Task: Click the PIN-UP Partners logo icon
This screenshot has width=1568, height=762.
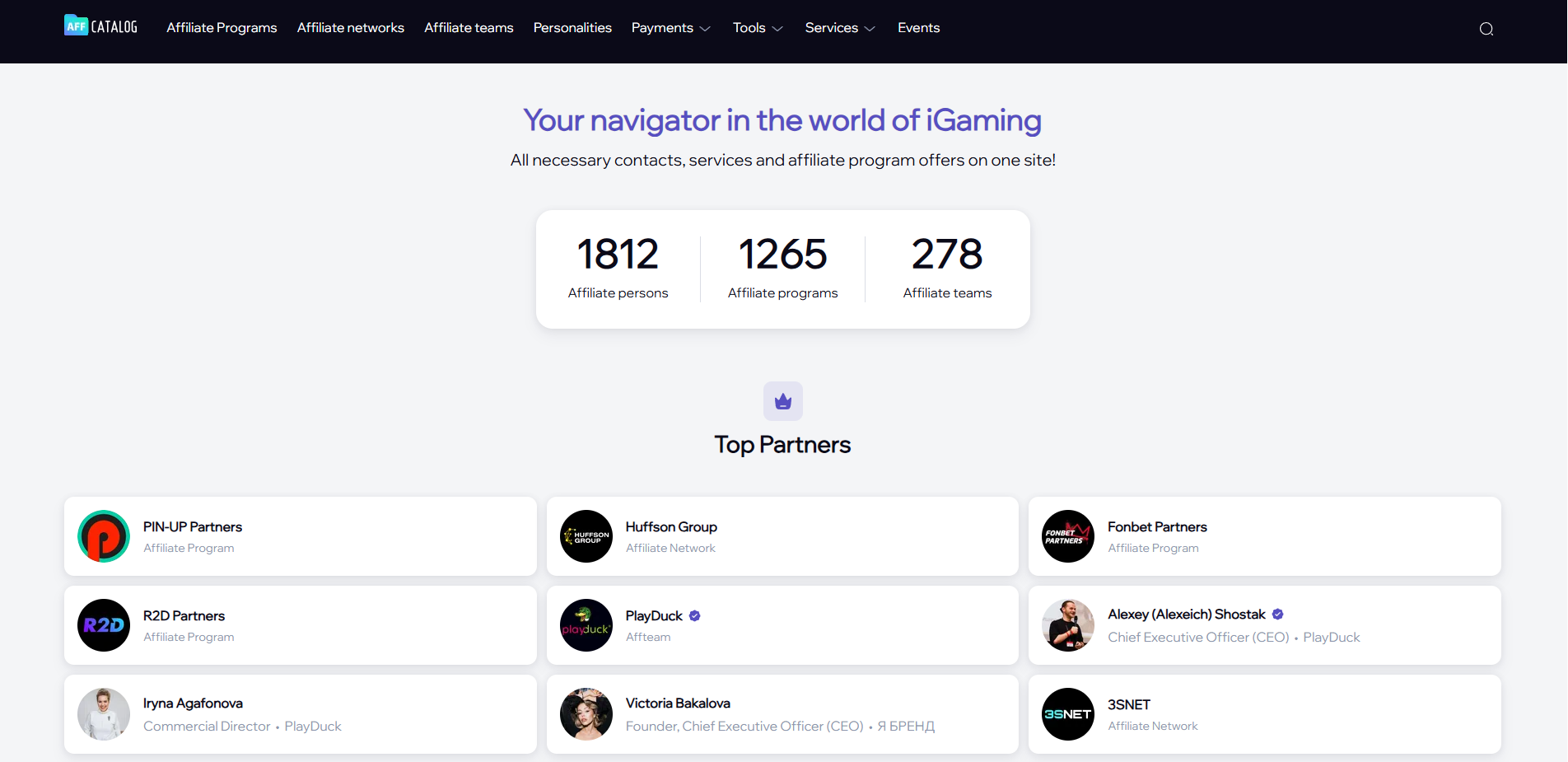Action: tap(104, 536)
